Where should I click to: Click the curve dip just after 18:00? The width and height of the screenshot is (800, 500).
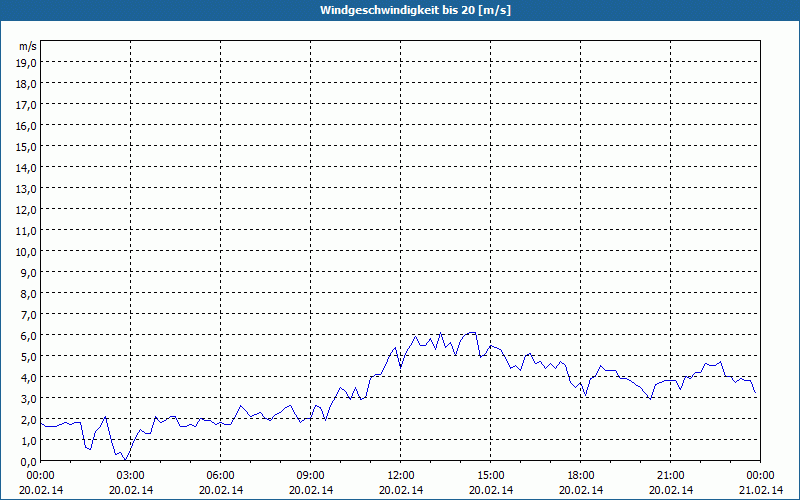point(586,395)
